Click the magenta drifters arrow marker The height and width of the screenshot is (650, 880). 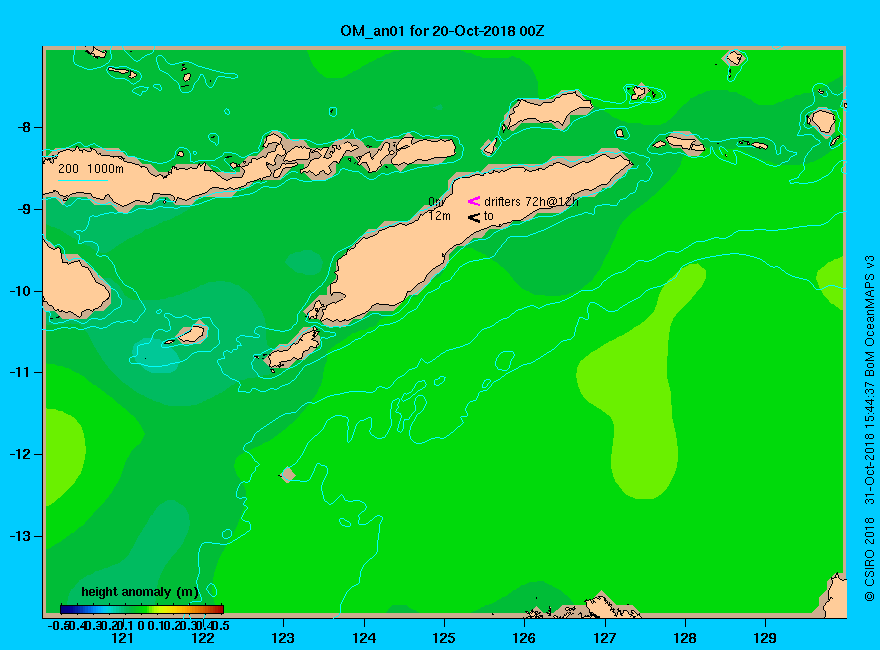point(474,201)
